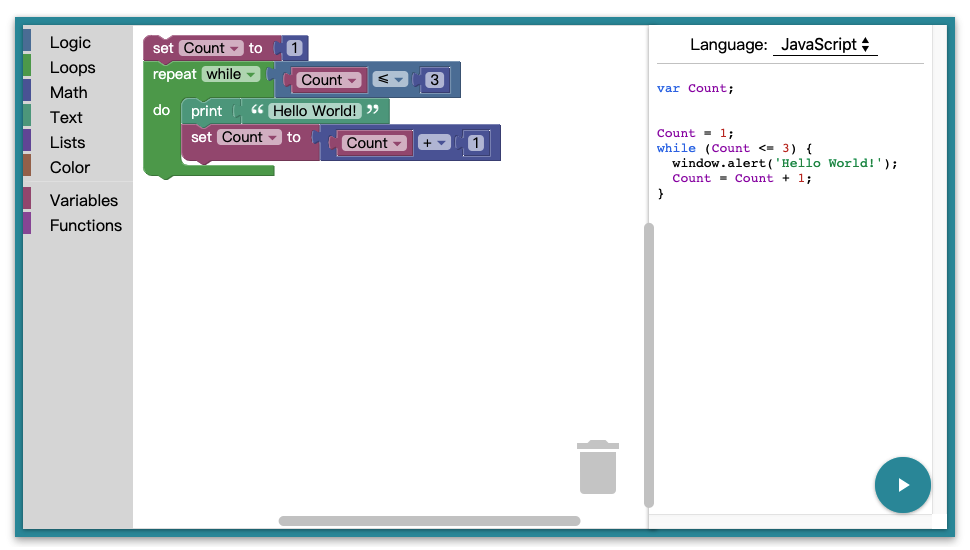This screenshot has height=550, width=970.
Task: Click the 'Language:' label
Action: (728, 45)
